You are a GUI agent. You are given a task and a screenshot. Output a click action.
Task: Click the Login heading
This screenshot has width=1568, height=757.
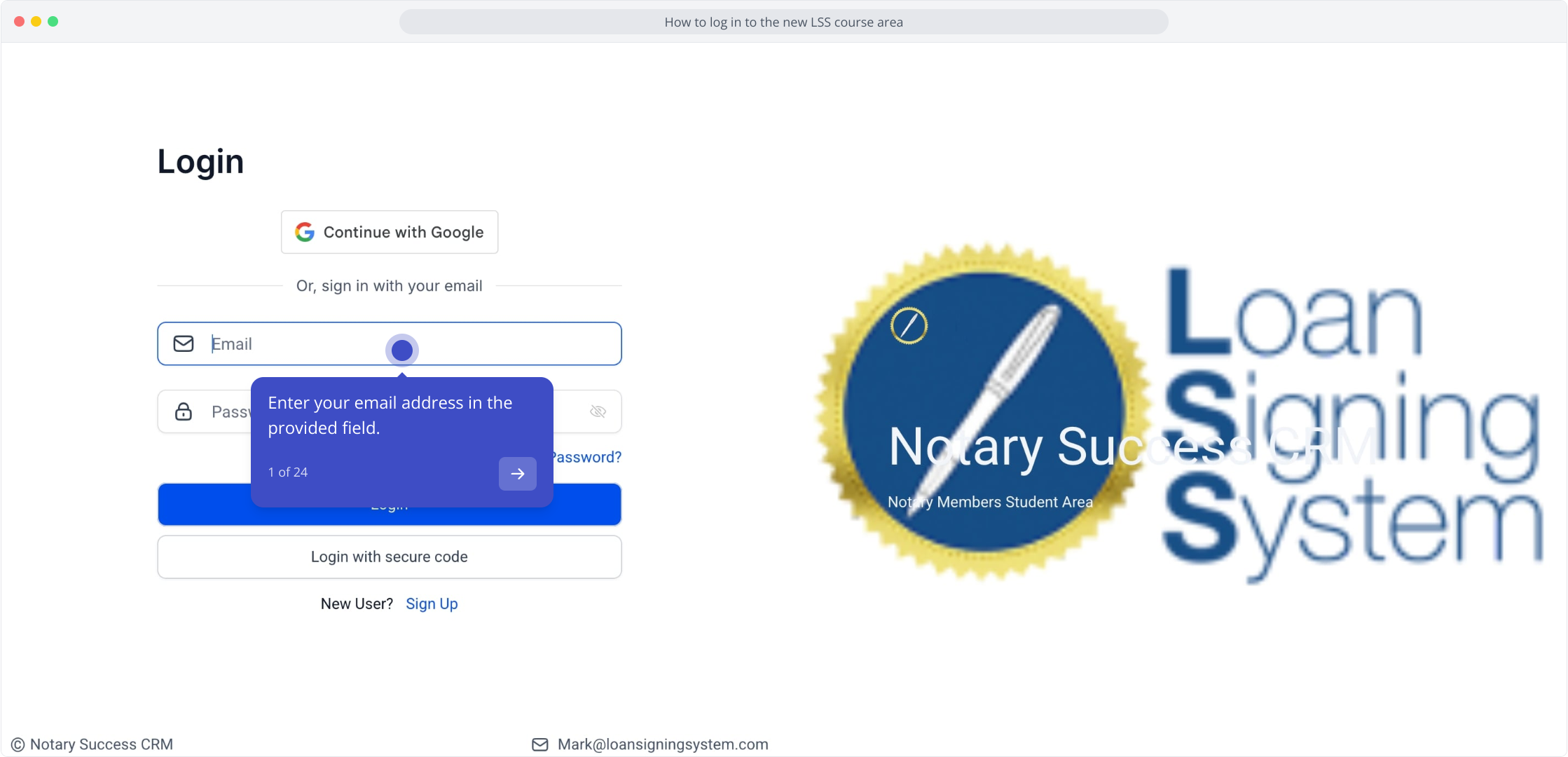[x=200, y=162]
